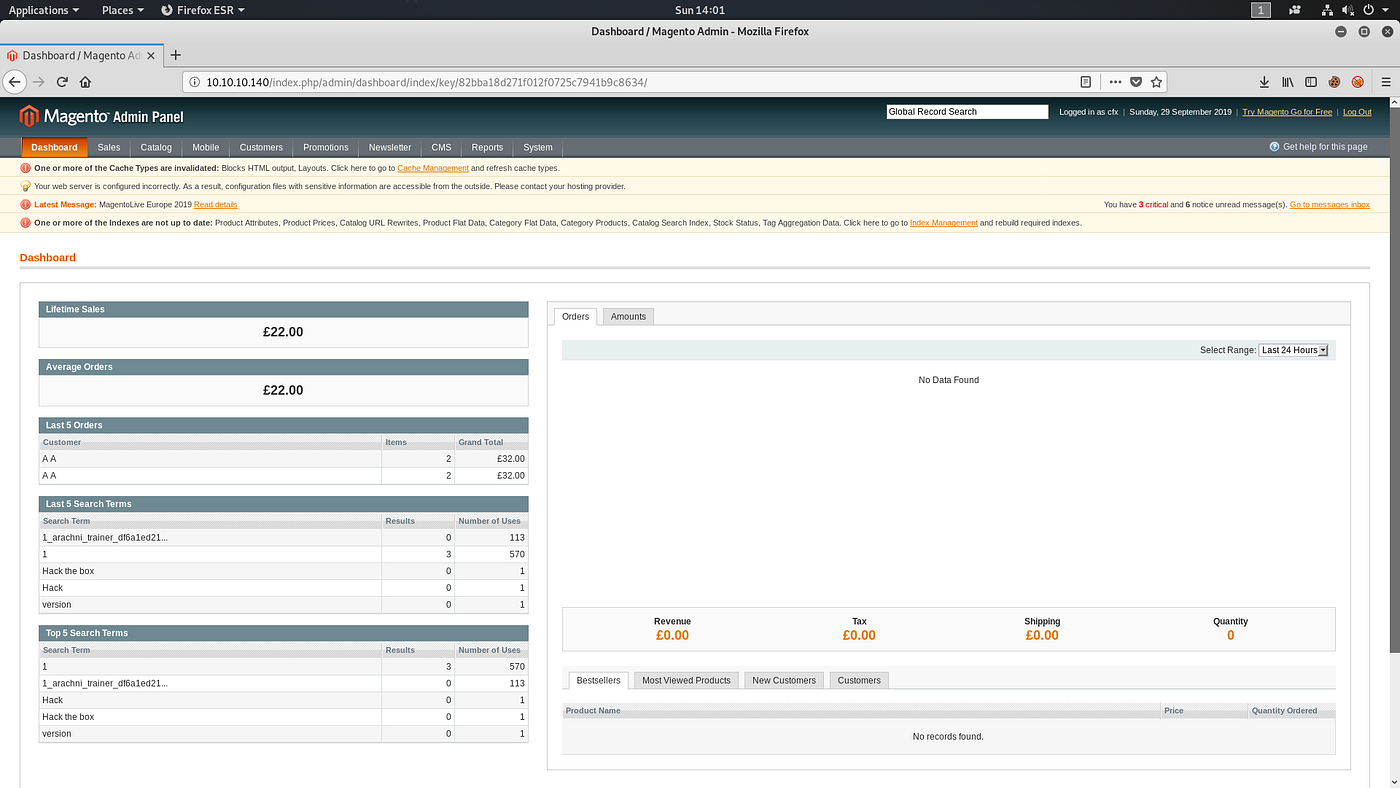Click the Log Out link
1400x788 pixels.
[1357, 112]
